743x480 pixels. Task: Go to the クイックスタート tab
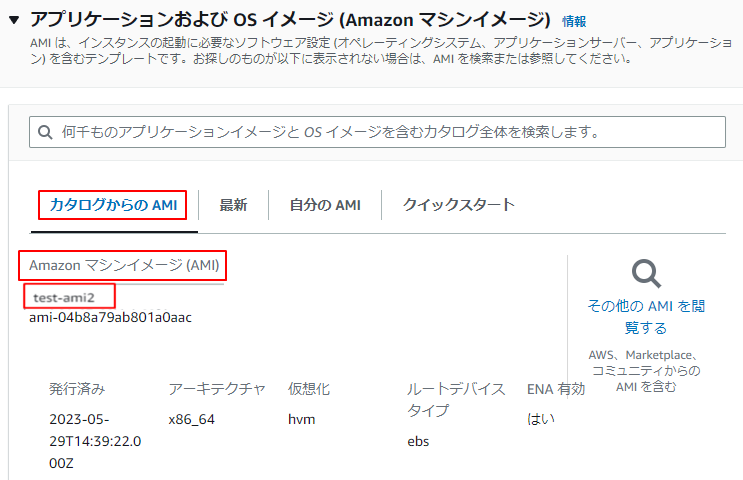[458, 205]
